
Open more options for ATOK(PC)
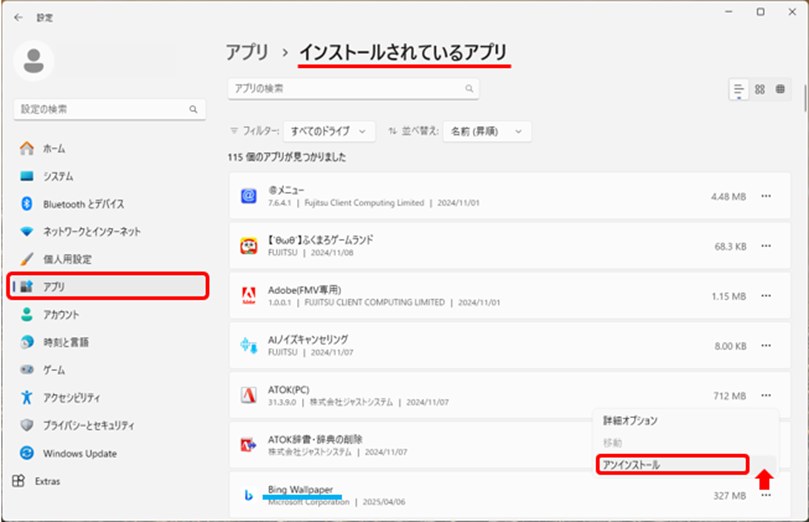point(766,396)
